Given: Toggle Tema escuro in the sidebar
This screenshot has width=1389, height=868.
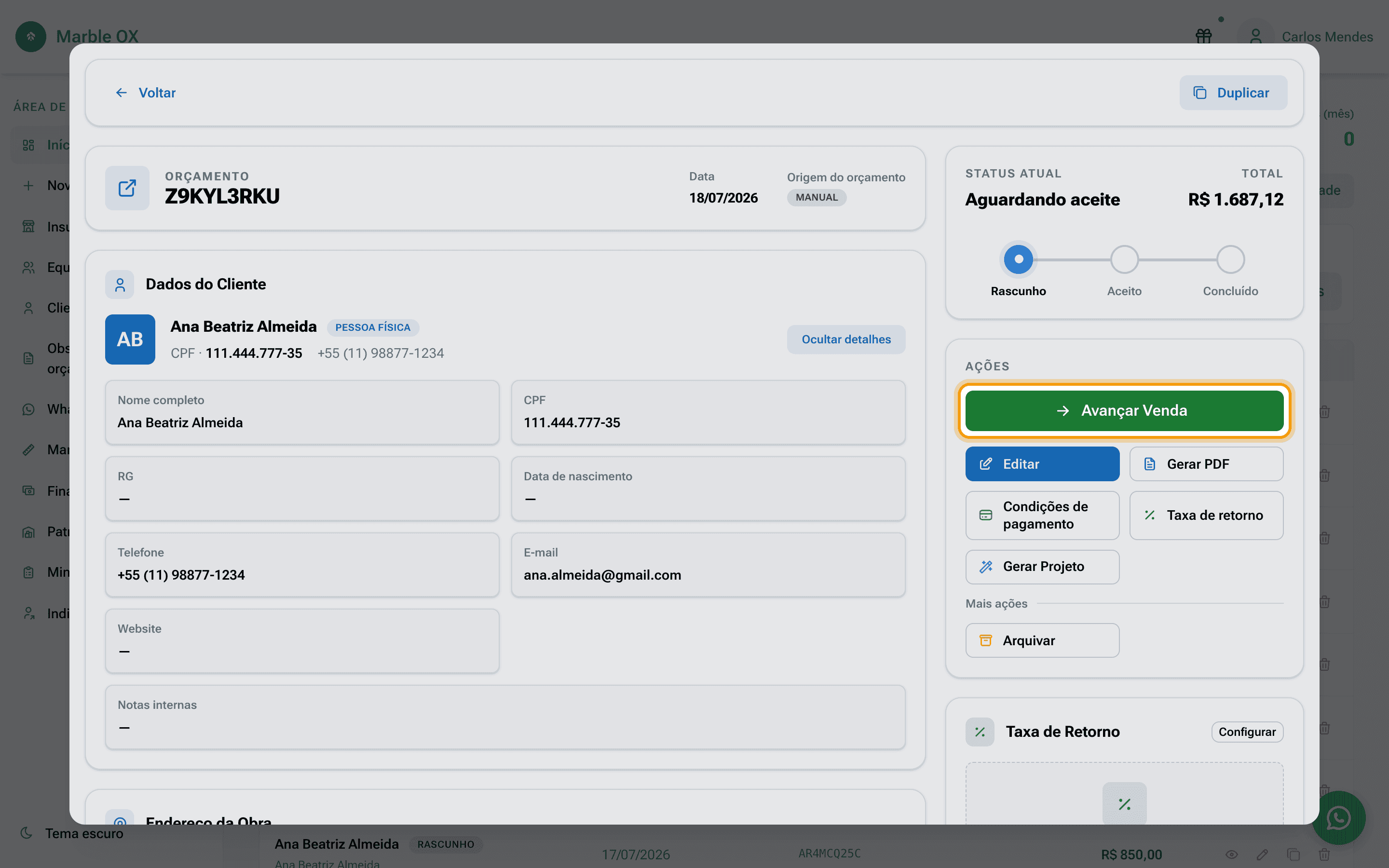Looking at the screenshot, I should point(72,833).
